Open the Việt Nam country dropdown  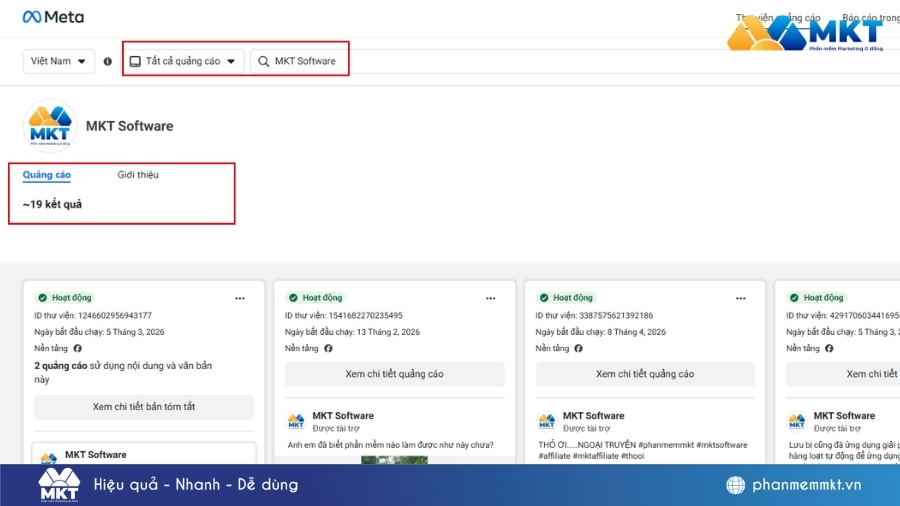(59, 61)
